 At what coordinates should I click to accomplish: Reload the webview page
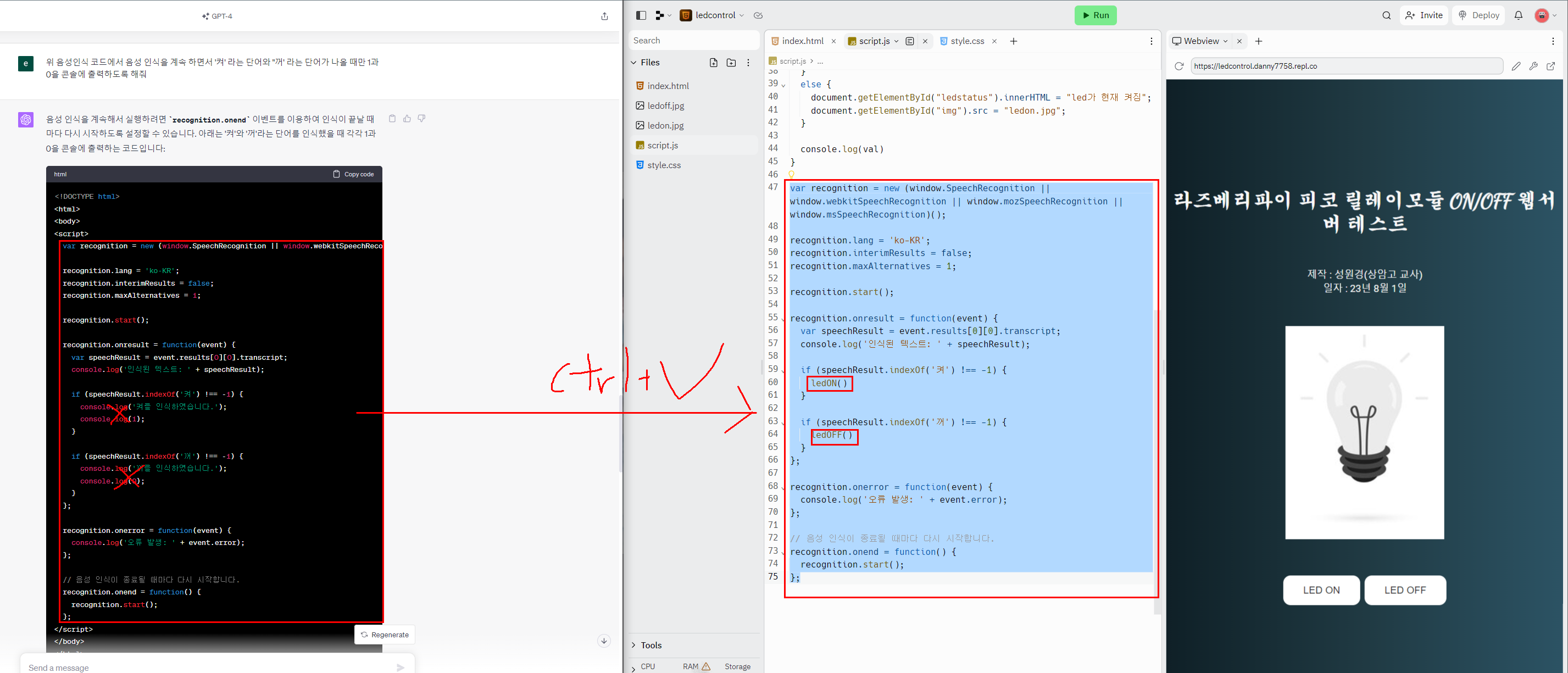[1179, 66]
